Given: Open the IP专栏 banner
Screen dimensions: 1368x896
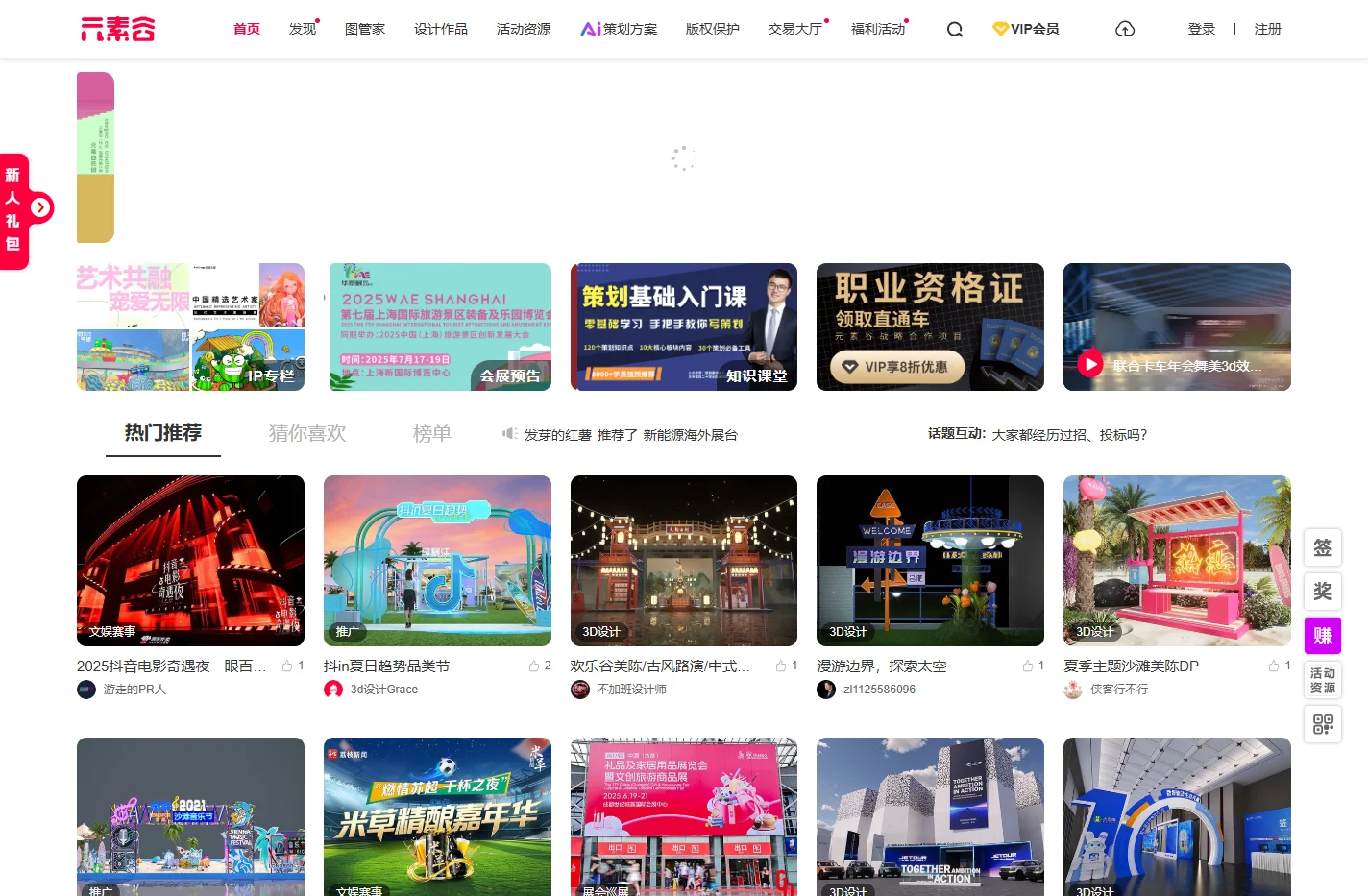Looking at the screenshot, I should (x=190, y=327).
